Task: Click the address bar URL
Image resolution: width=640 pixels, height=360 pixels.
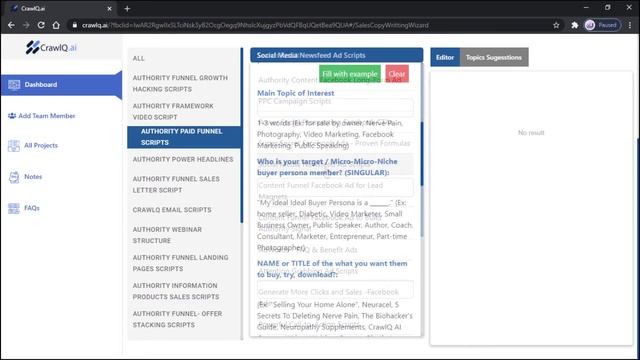Action: [255, 25]
